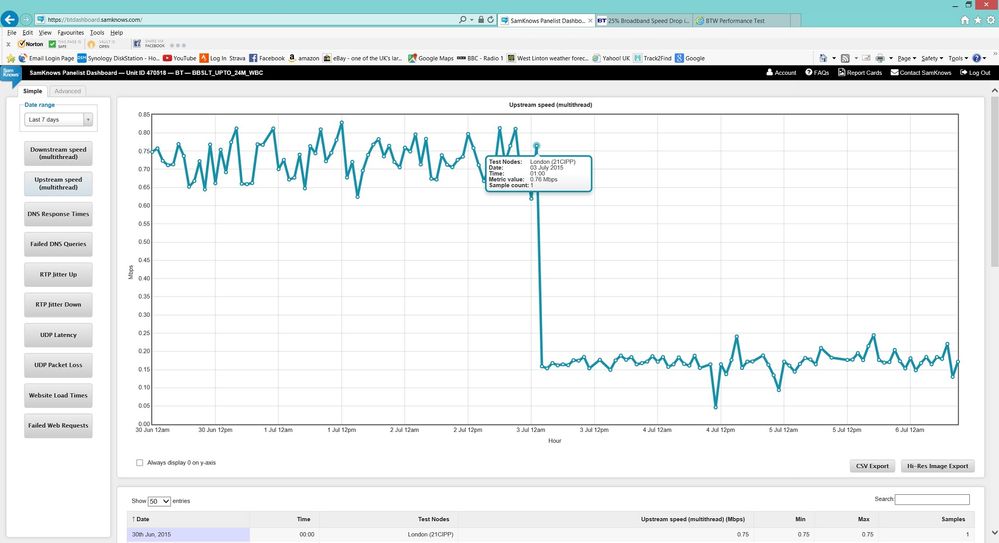Click the Hi-Res Image Export button

937,466
